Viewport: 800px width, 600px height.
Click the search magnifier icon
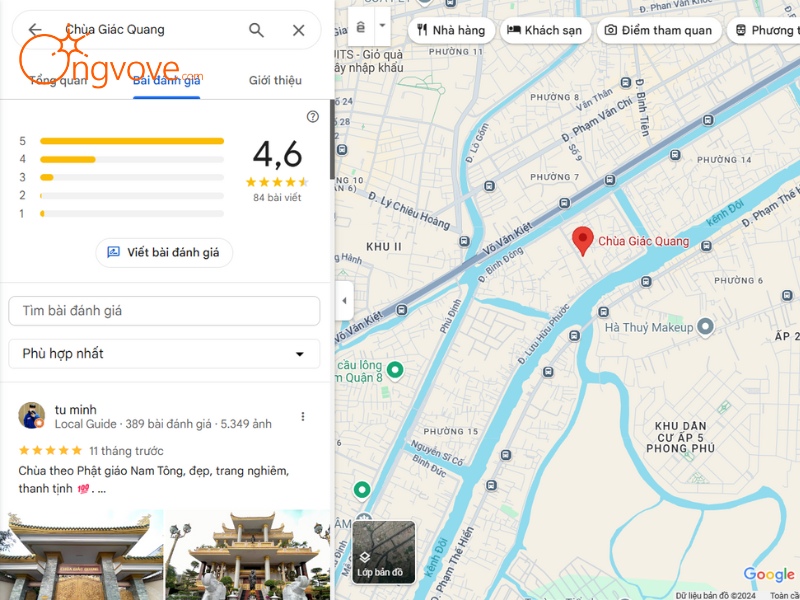[x=256, y=30]
